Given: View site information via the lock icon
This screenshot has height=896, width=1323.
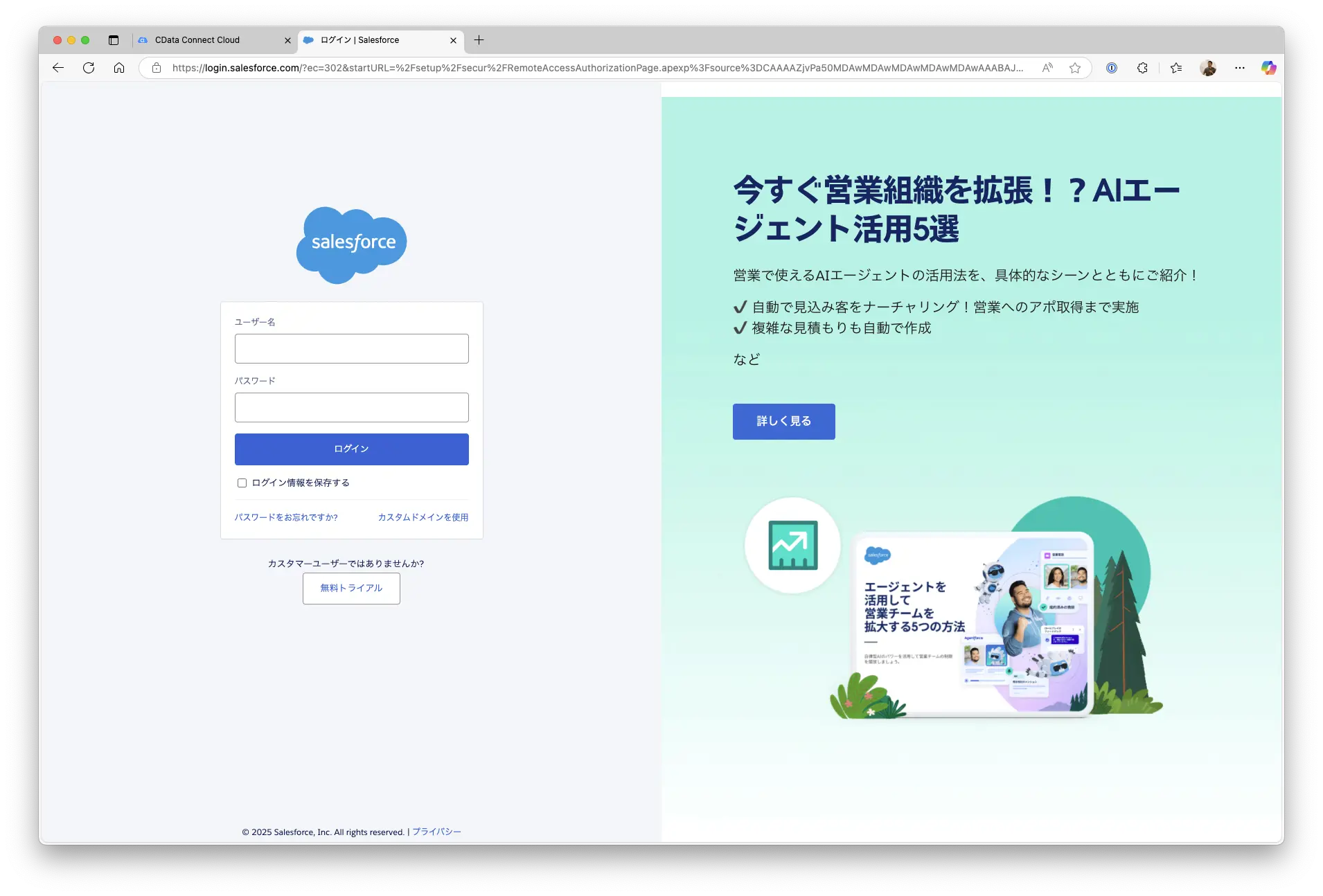Looking at the screenshot, I should pyautogui.click(x=157, y=68).
